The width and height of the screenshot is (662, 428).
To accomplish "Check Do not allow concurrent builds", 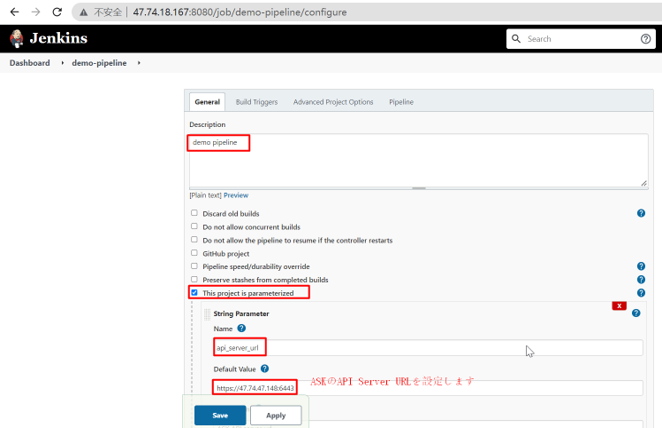I will [194, 226].
